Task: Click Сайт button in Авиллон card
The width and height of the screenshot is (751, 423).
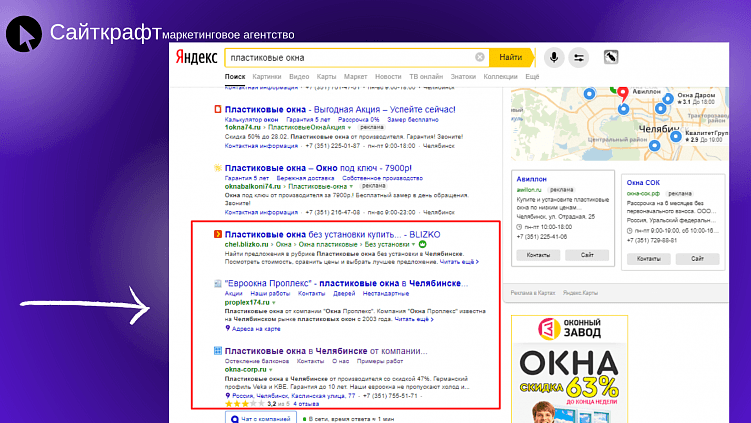Action: (x=587, y=255)
